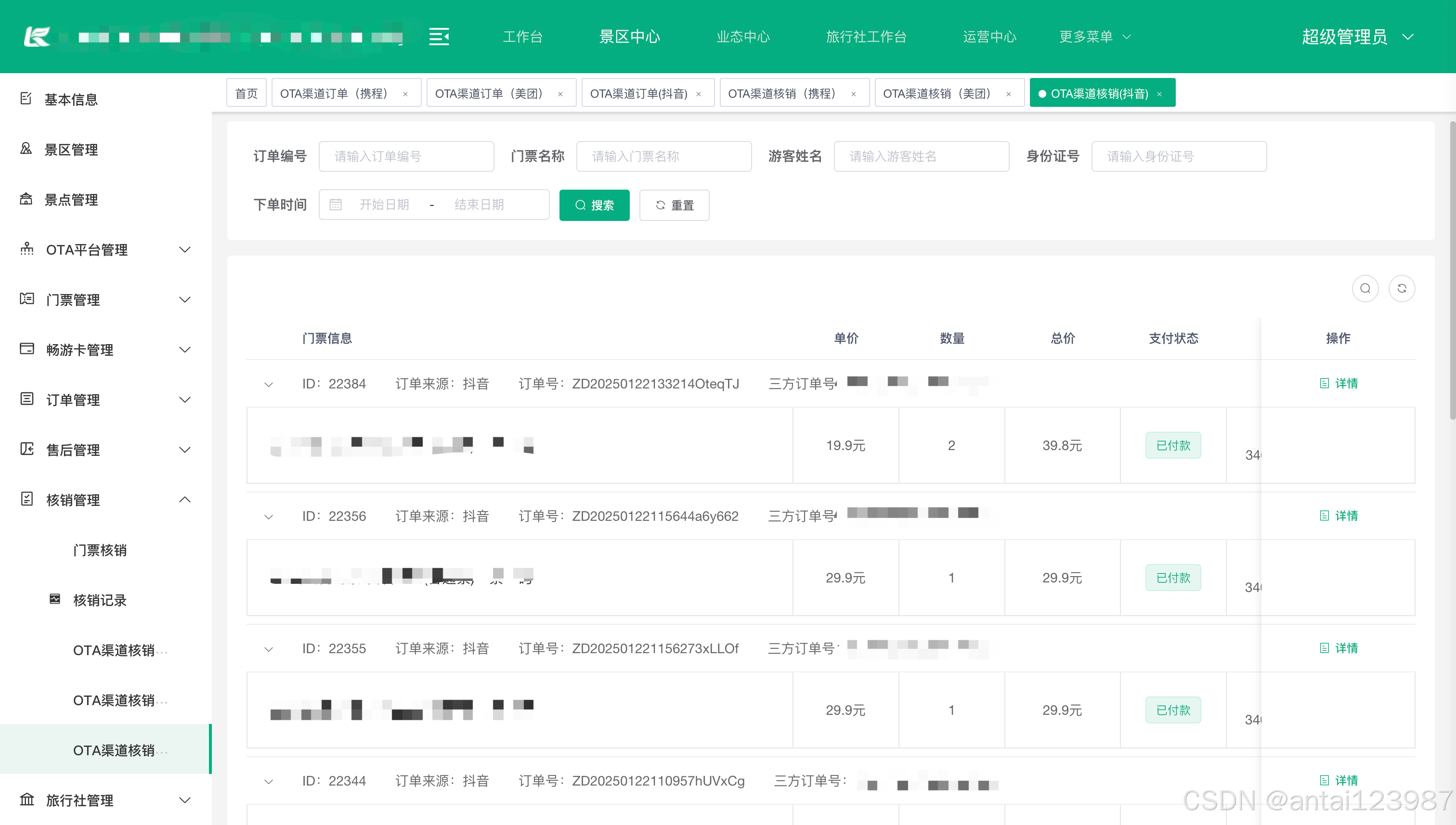Open 景区管理 from the sidebar

[x=71, y=150]
